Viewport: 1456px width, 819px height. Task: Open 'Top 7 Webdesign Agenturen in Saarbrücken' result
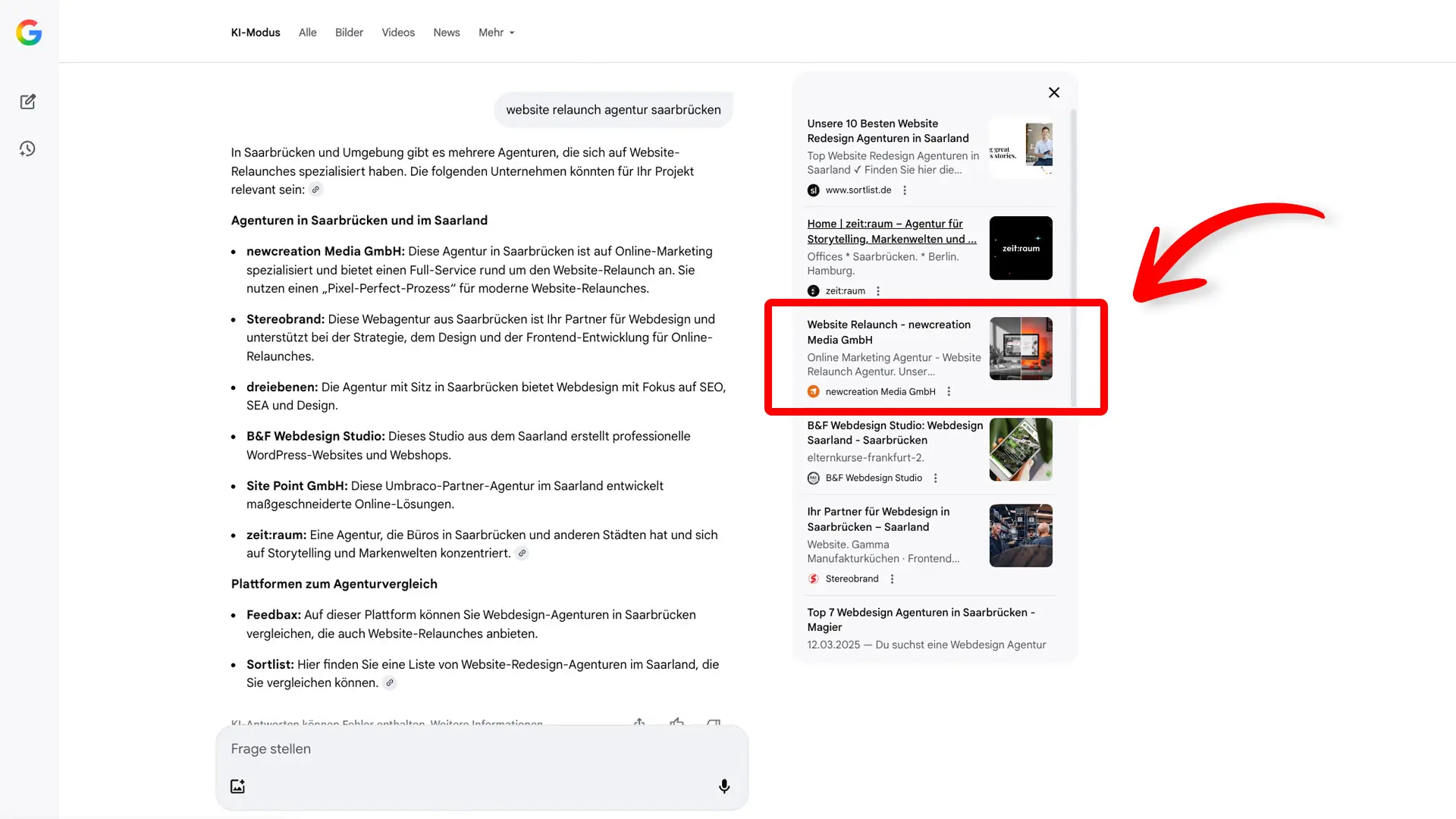920,620
